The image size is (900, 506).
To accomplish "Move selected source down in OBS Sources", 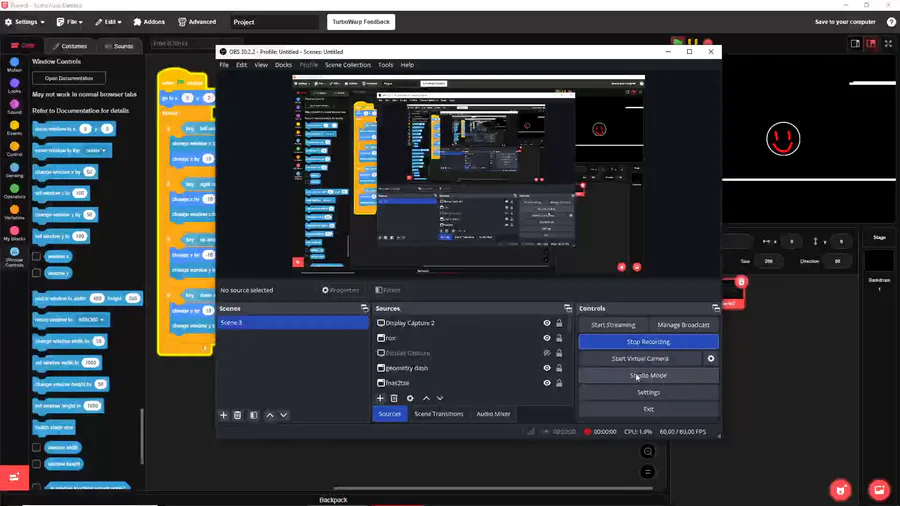I will pyautogui.click(x=440, y=398).
